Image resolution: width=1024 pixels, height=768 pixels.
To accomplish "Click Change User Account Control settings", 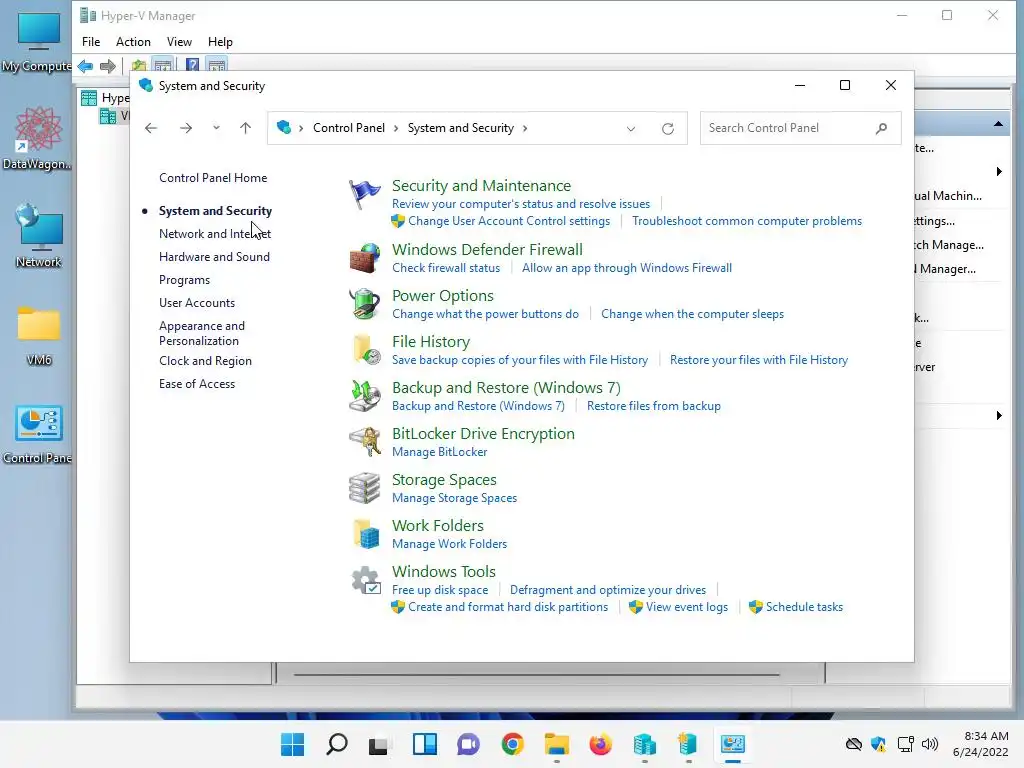I will [x=509, y=221].
